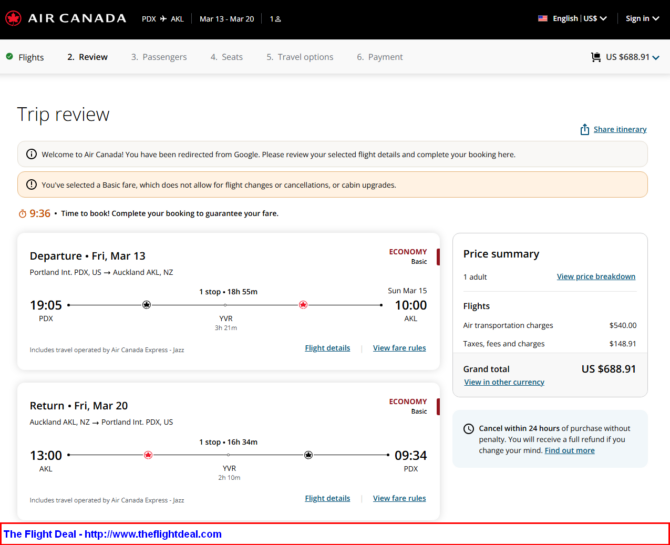
Task: Select the 3. Passengers step
Action: 159,57
